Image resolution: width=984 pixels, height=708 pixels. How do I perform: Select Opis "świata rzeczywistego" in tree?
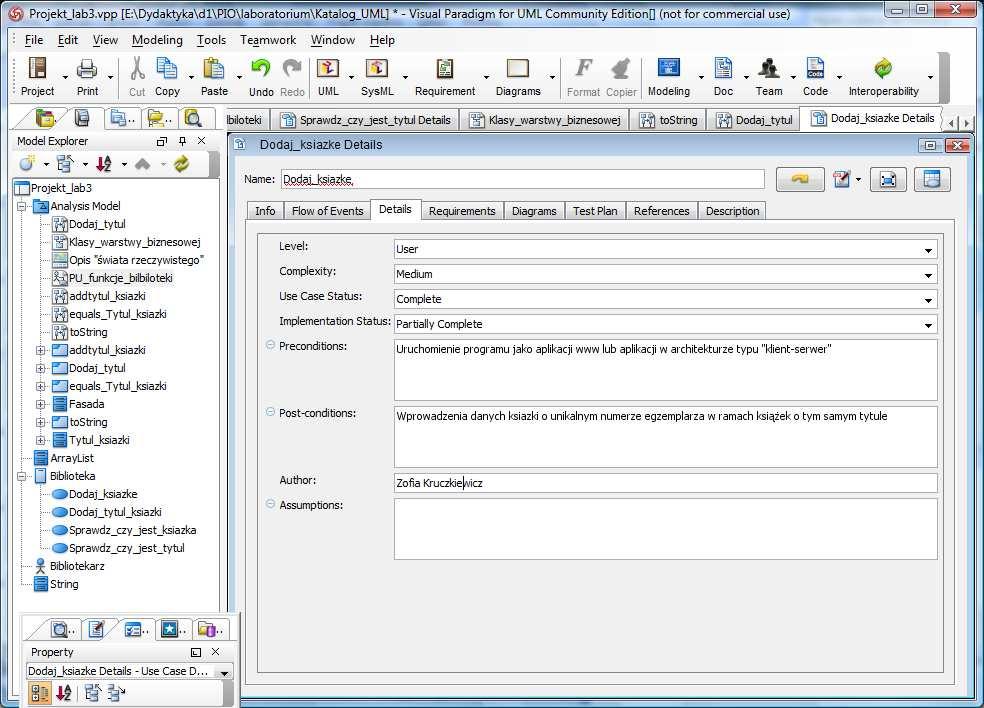coord(136,260)
